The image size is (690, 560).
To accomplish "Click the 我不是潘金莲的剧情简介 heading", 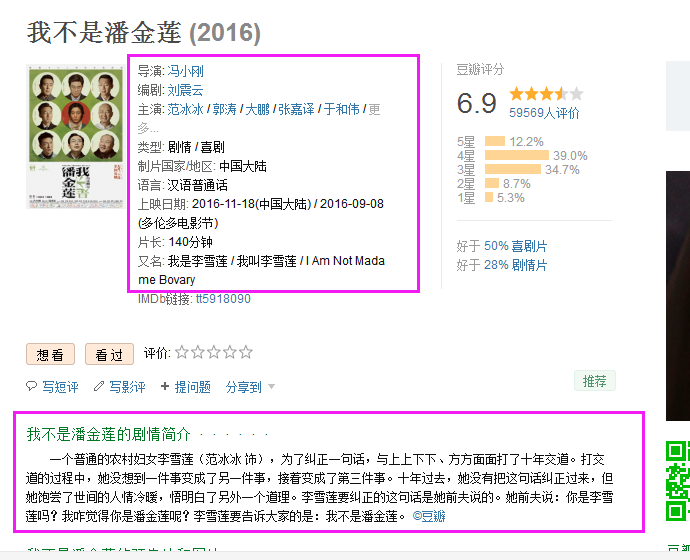I will pyautogui.click(x=108, y=434).
